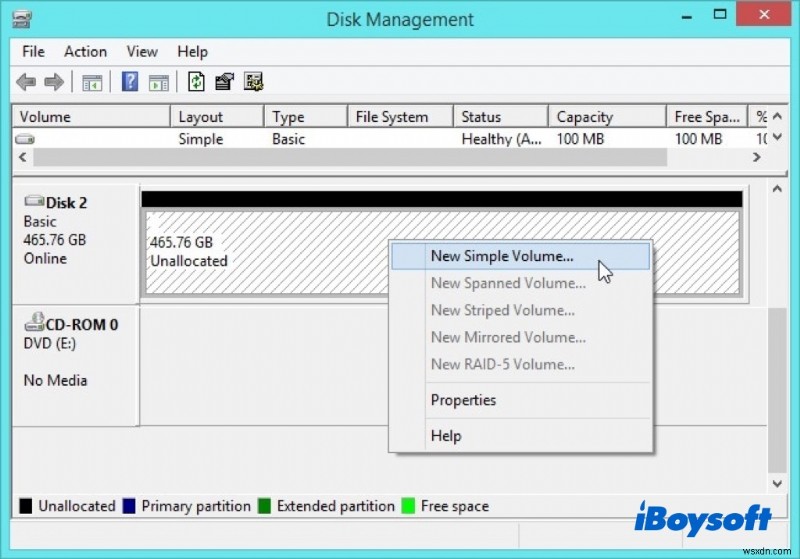Click the horizontal scrollbar left arrow

tap(22, 157)
